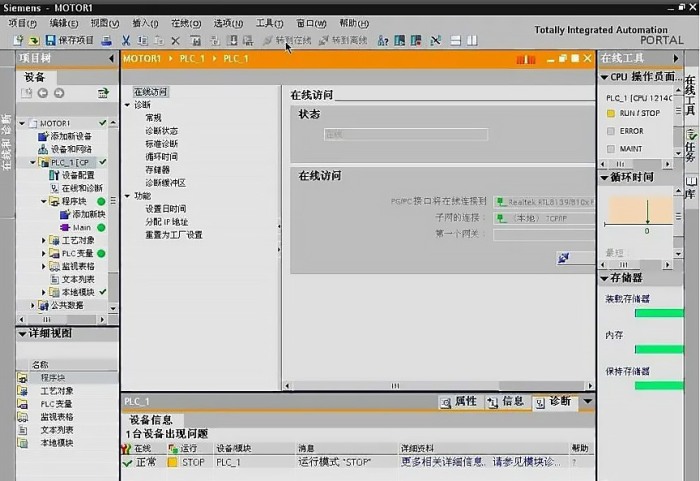Click the open project icon in toolbar
Viewport: 700px width, 481px height.
click(x=33, y=41)
